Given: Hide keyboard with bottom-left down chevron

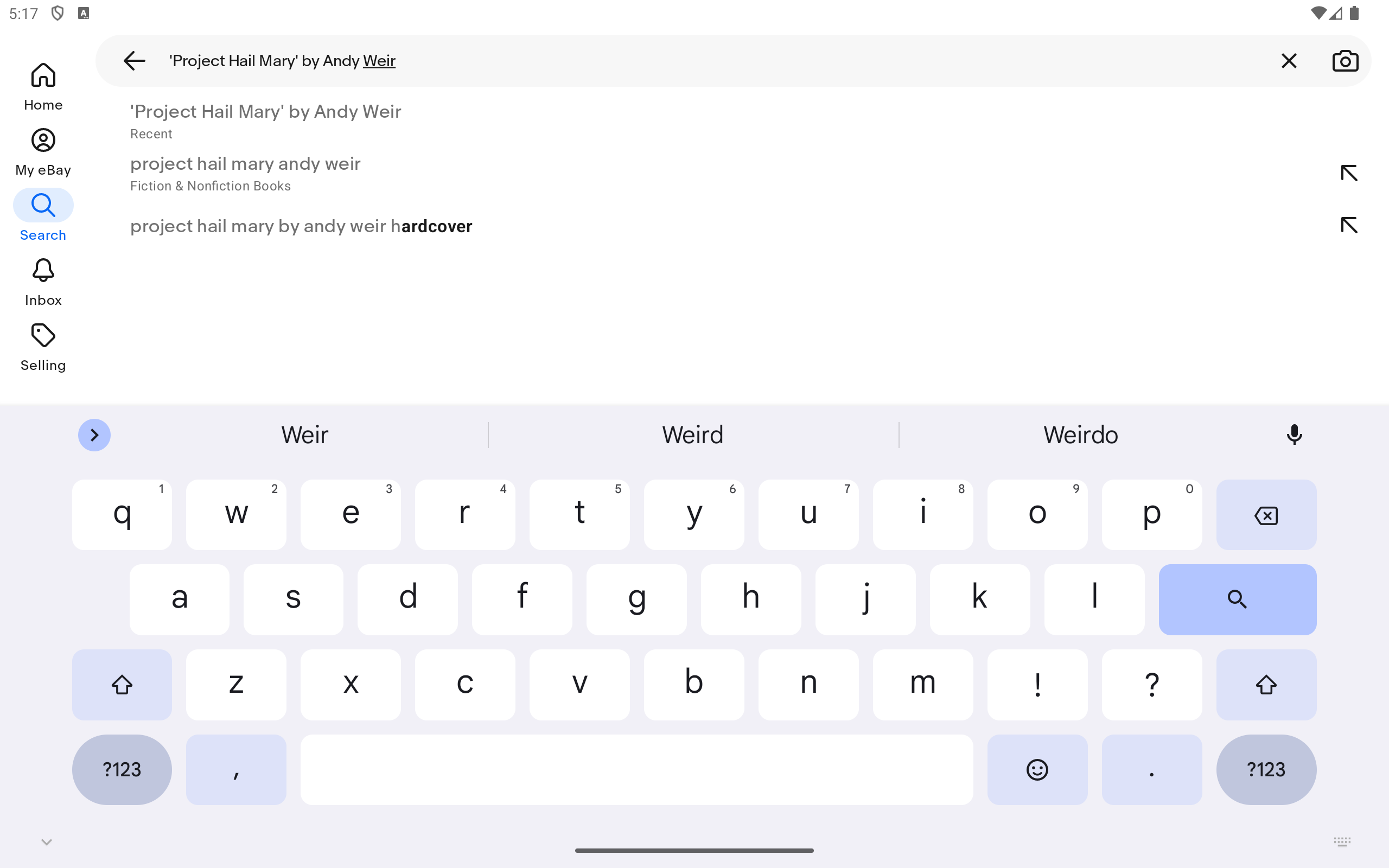Looking at the screenshot, I should coord(47,842).
